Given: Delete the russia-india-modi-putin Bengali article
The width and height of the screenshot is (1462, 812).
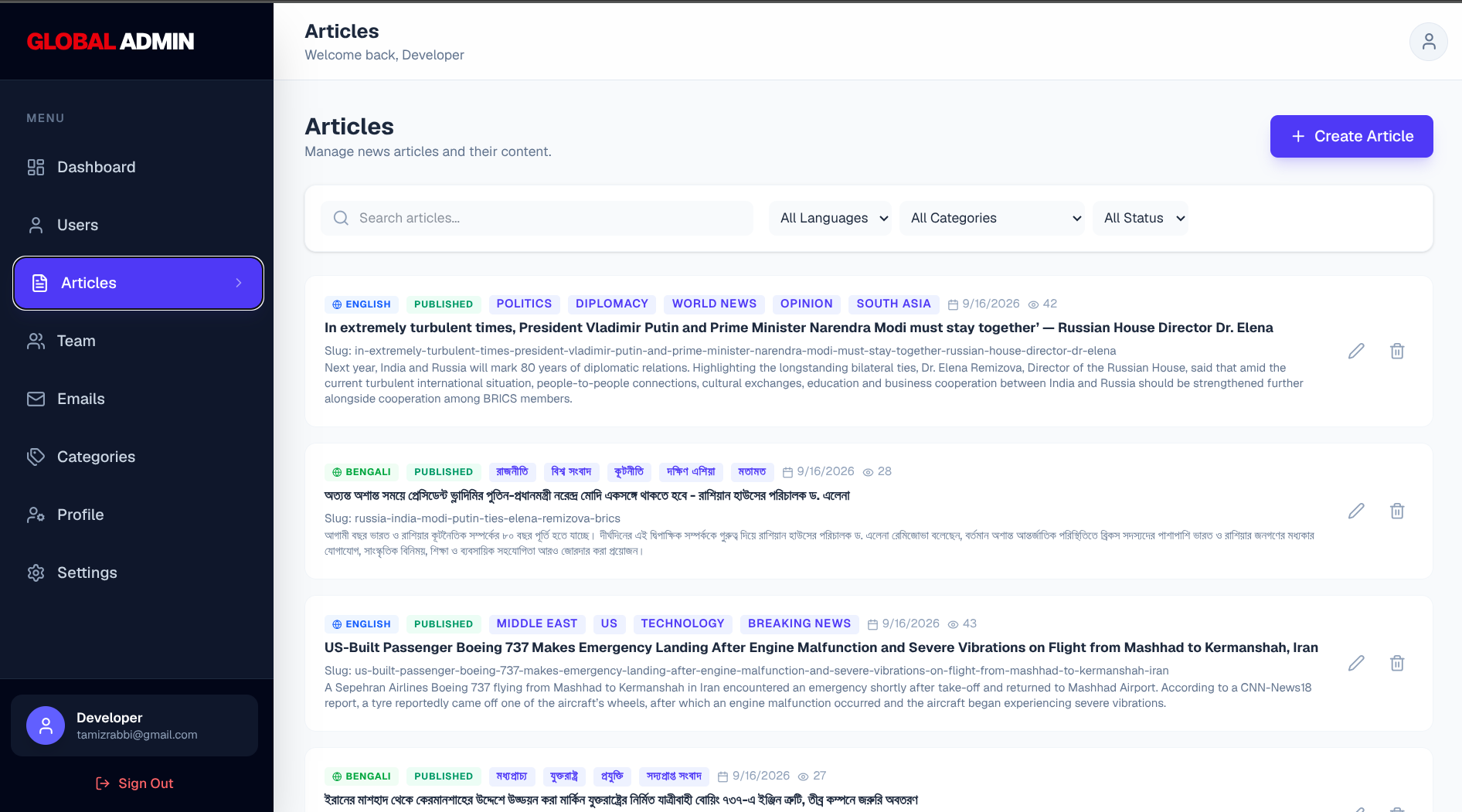Looking at the screenshot, I should (1397, 511).
